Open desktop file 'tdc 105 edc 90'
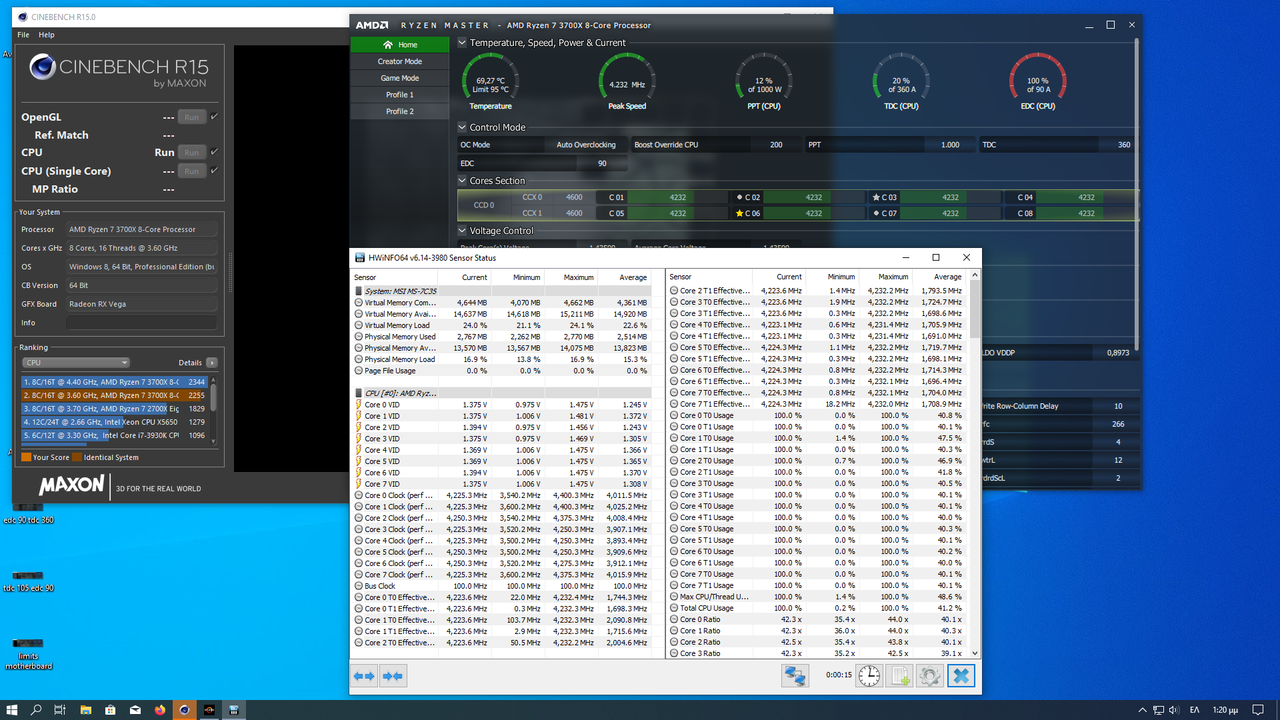Screen dimensions: 1280x720 28,582
